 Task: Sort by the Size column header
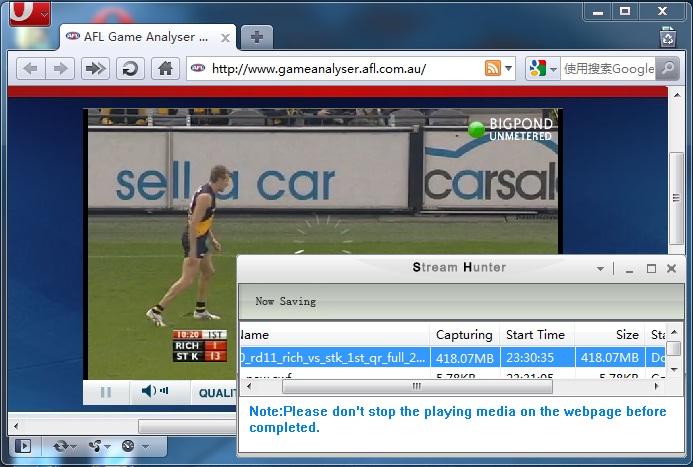coord(610,335)
